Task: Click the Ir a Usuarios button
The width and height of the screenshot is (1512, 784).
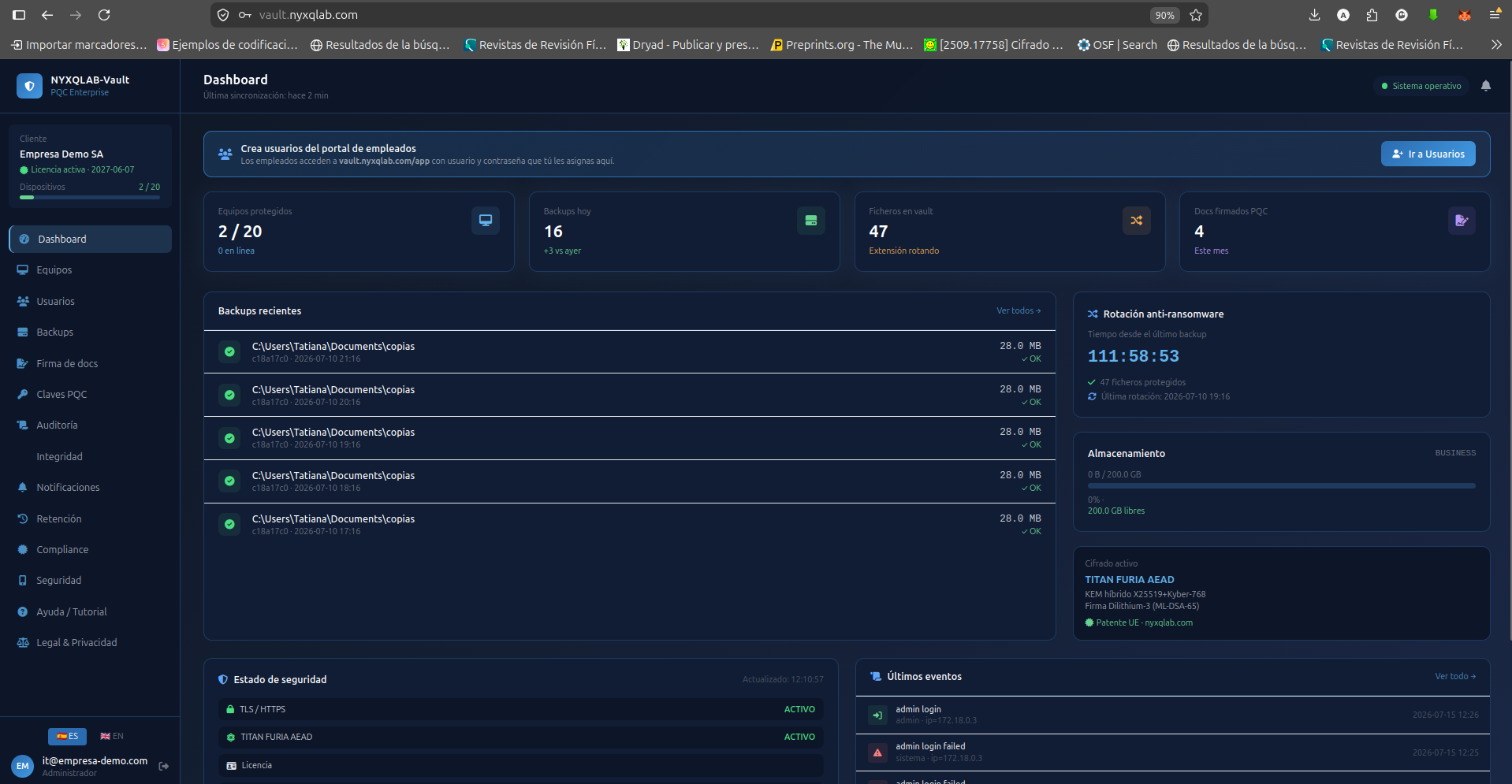Action: click(x=1428, y=154)
